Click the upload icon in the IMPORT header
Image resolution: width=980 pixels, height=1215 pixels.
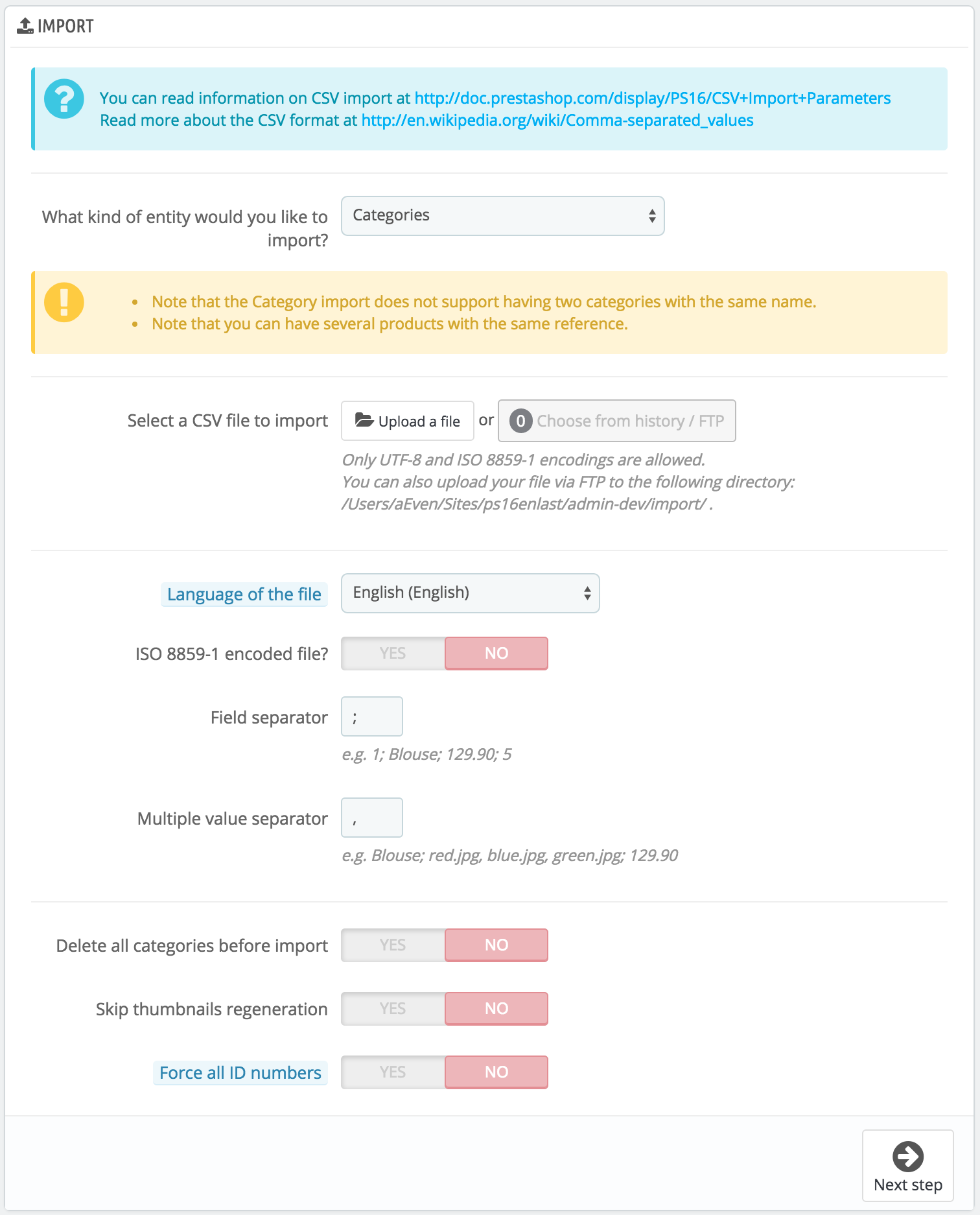click(x=25, y=25)
